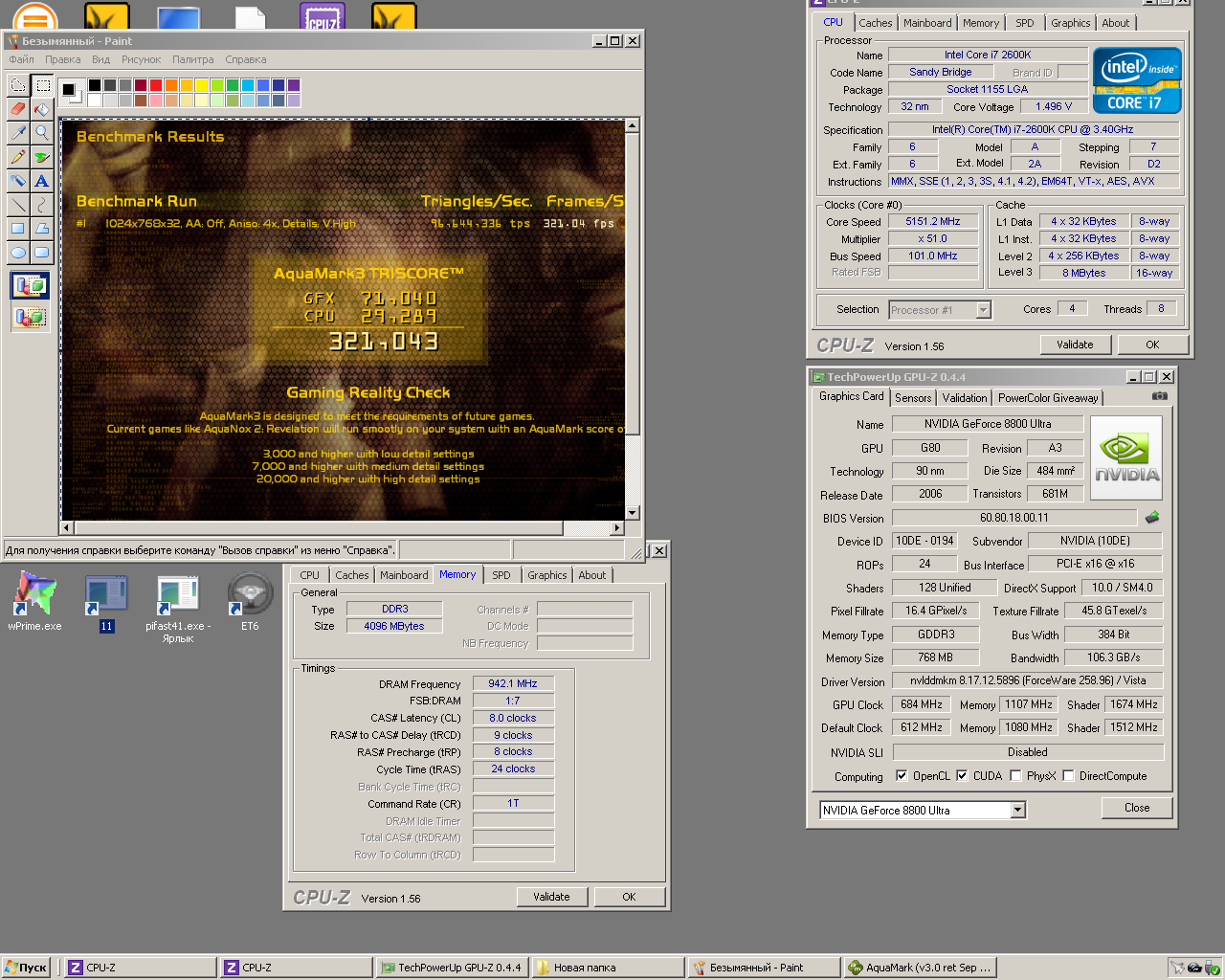The image size is (1225, 980).
Task: Open the Файл menu in Paint
Action: coord(21,59)
